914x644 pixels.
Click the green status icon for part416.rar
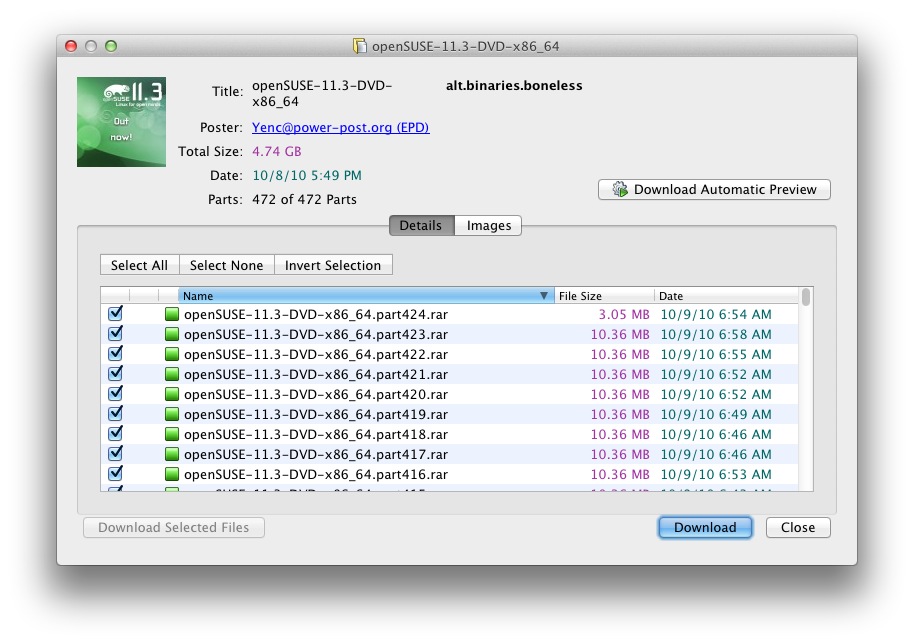pyautogui.click(x=171, y=474)
